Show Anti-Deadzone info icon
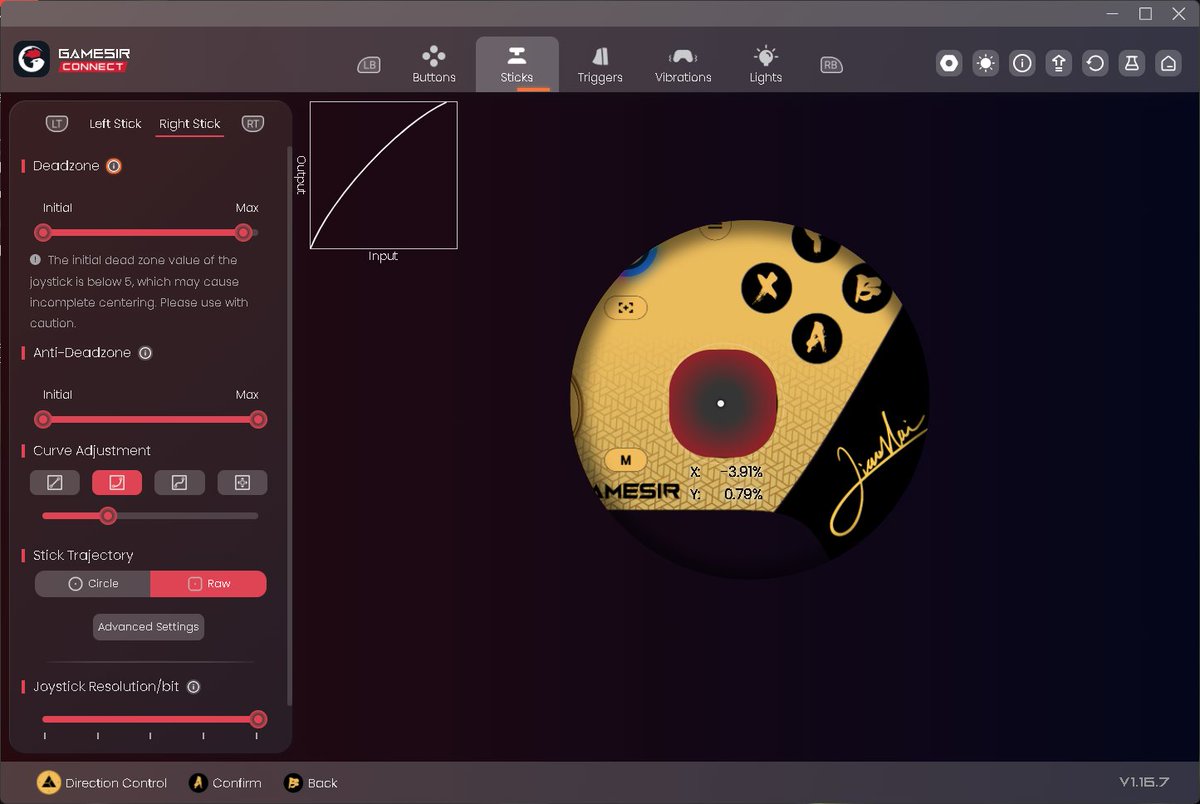 click(145, 353)
